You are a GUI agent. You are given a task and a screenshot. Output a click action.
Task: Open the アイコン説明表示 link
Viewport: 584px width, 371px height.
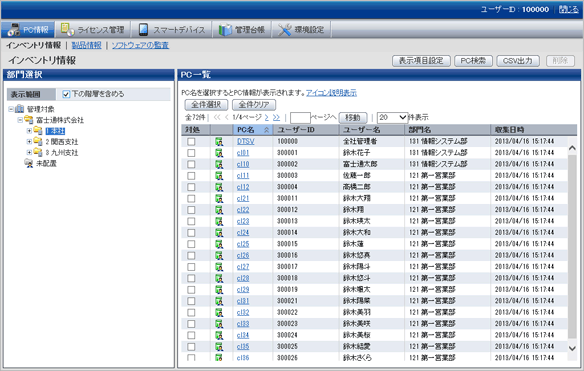tap(331, 93)
